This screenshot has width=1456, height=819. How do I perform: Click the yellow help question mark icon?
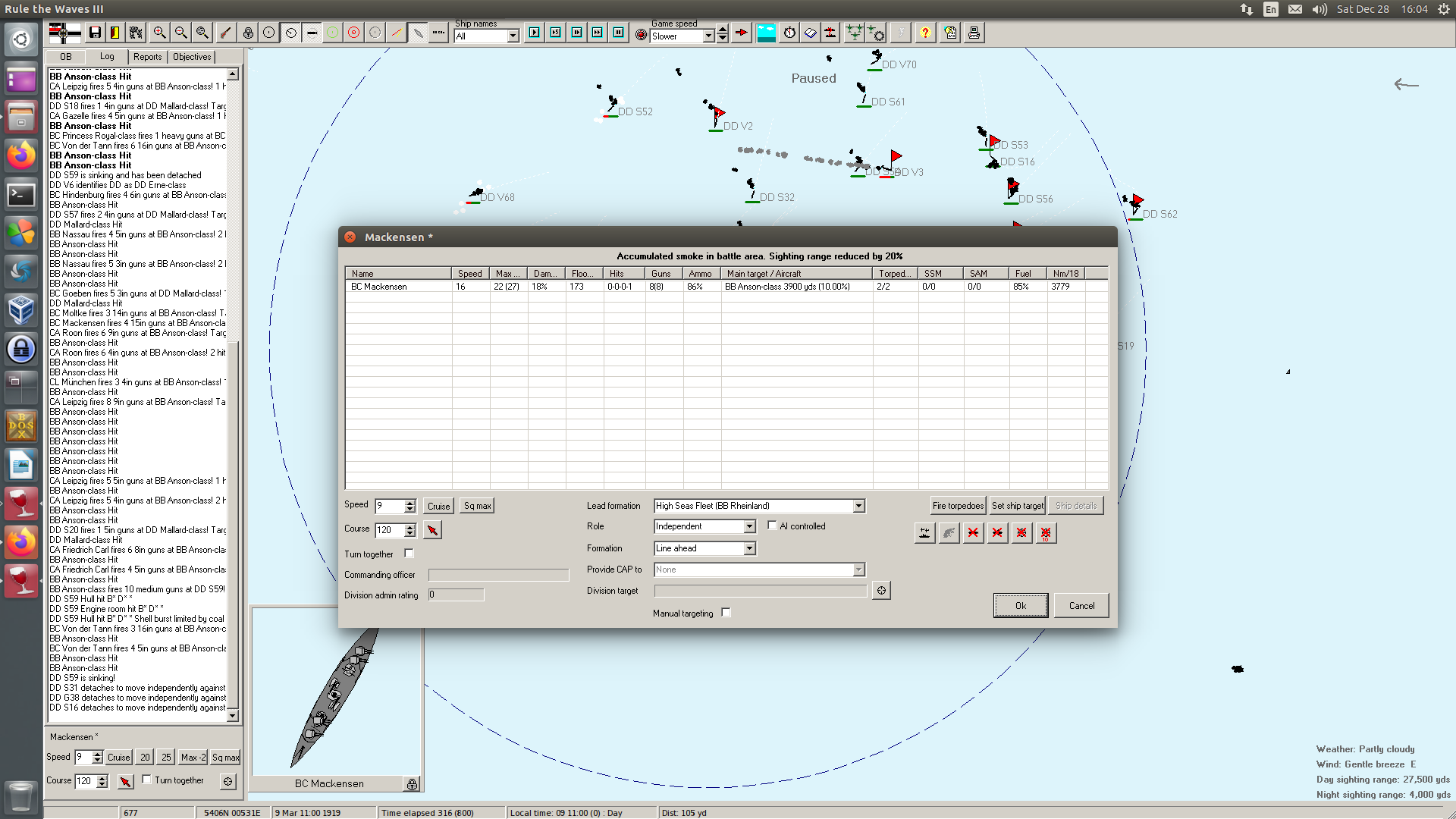(924, 33)
